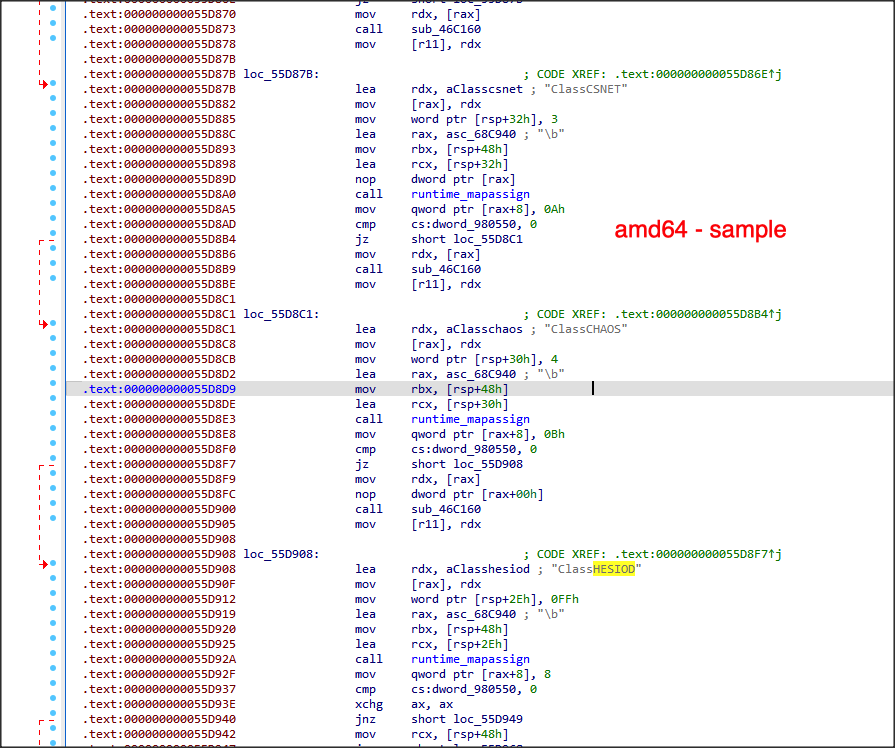Click the jnz mnemonic at 55D940
Screen dimensions: 895x748
[365, 719]
